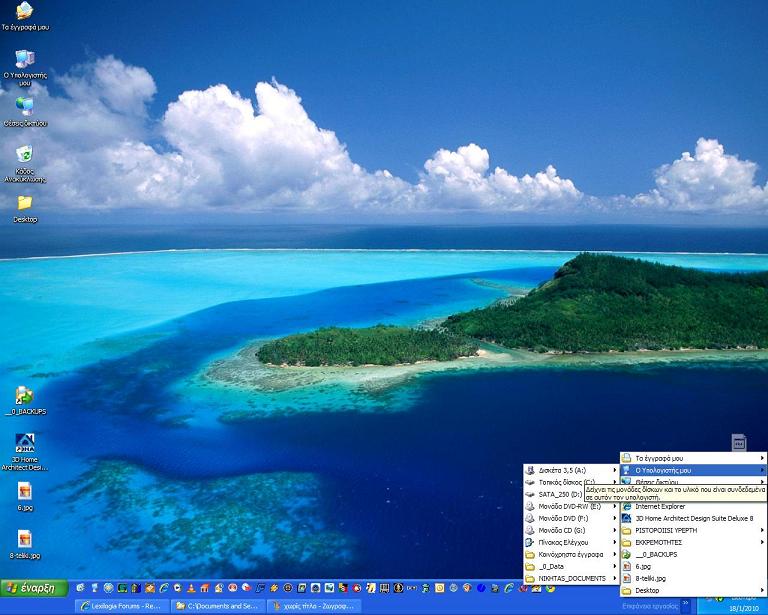
Task: Open the __0_BACKUPS entry in the popup menu
Action: click(694, 554)
